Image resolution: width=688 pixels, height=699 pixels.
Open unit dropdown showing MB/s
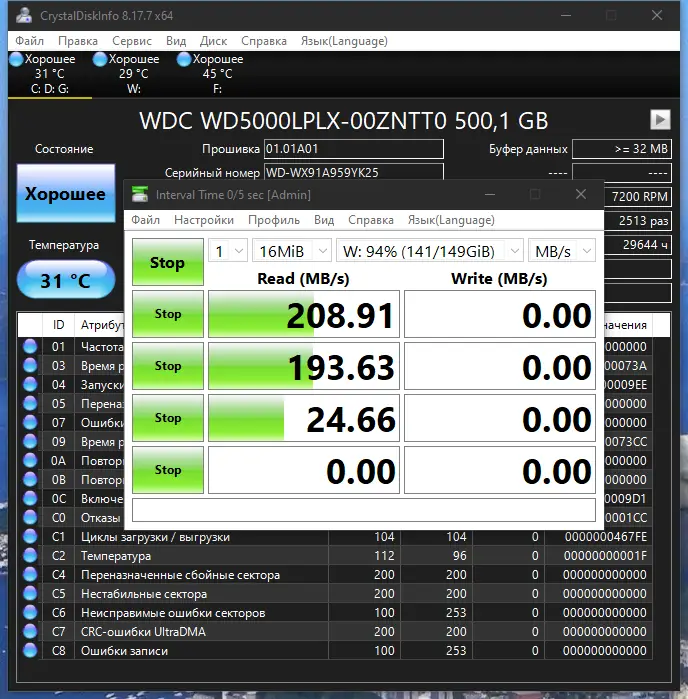click(x=562, y=251)
